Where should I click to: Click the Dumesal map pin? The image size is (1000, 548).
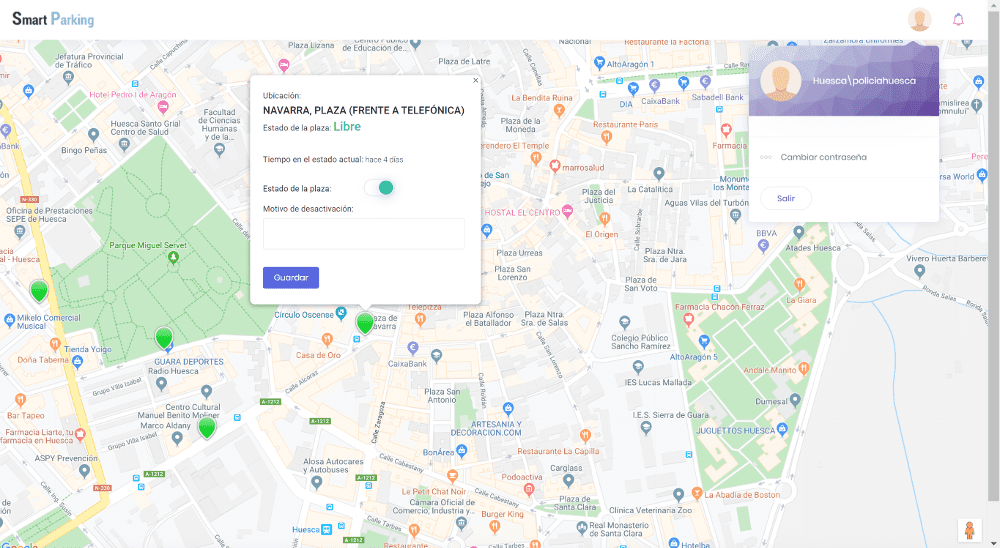click(x=795, y=401)
